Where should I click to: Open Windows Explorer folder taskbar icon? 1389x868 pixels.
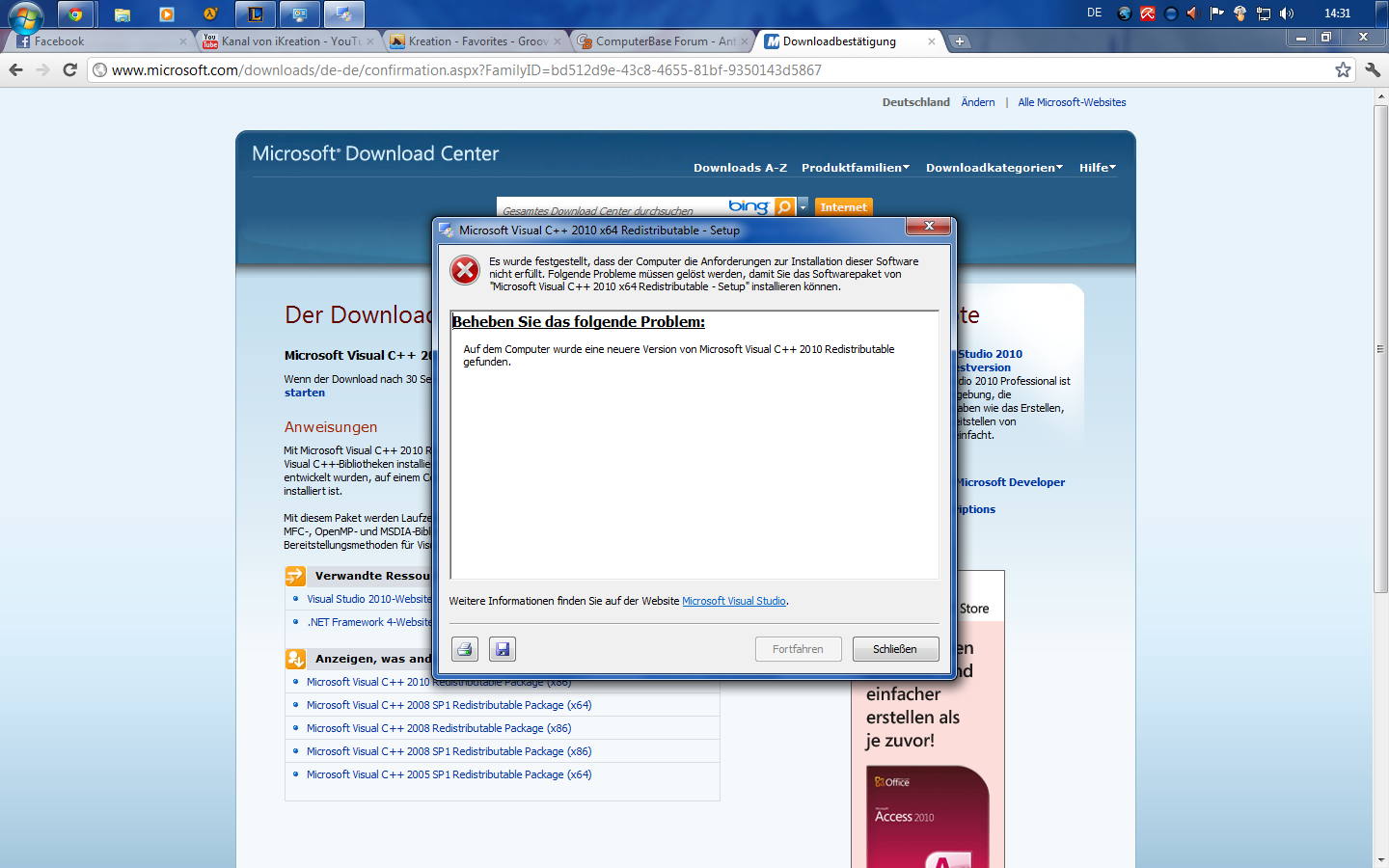coord(122,14)
